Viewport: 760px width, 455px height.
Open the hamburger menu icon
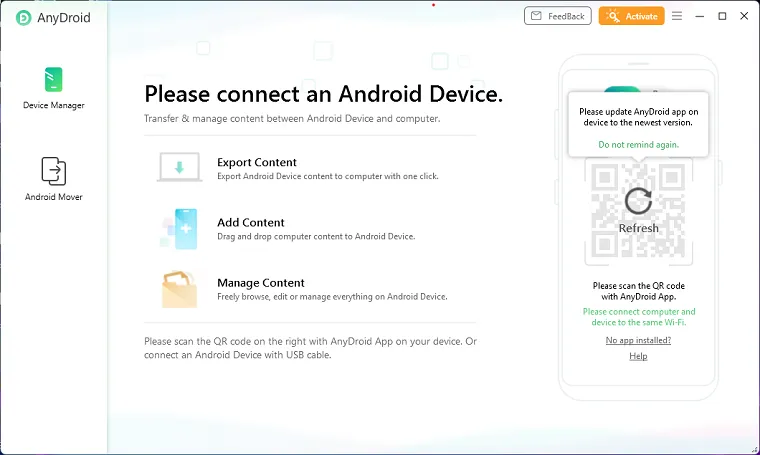677,16
